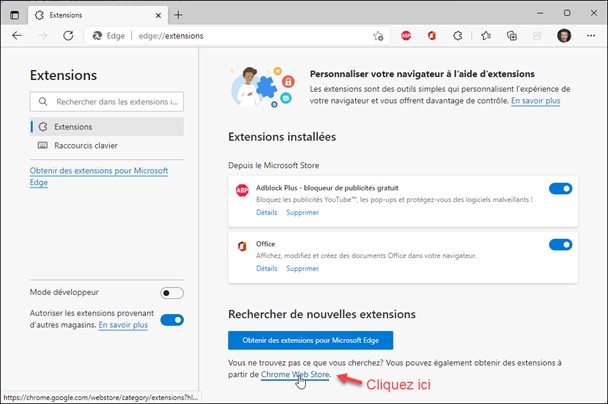The width and height of the screenshot is (608, 404).
Task: Focus the Rechercher dans les extensions search field
Action: coord(107,102)
